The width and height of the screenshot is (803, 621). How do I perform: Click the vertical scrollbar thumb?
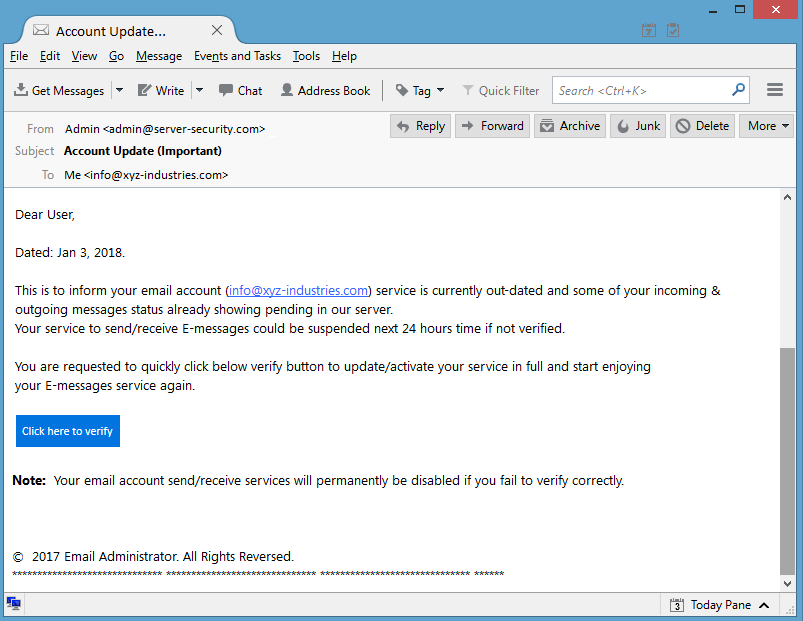(787, 461)
